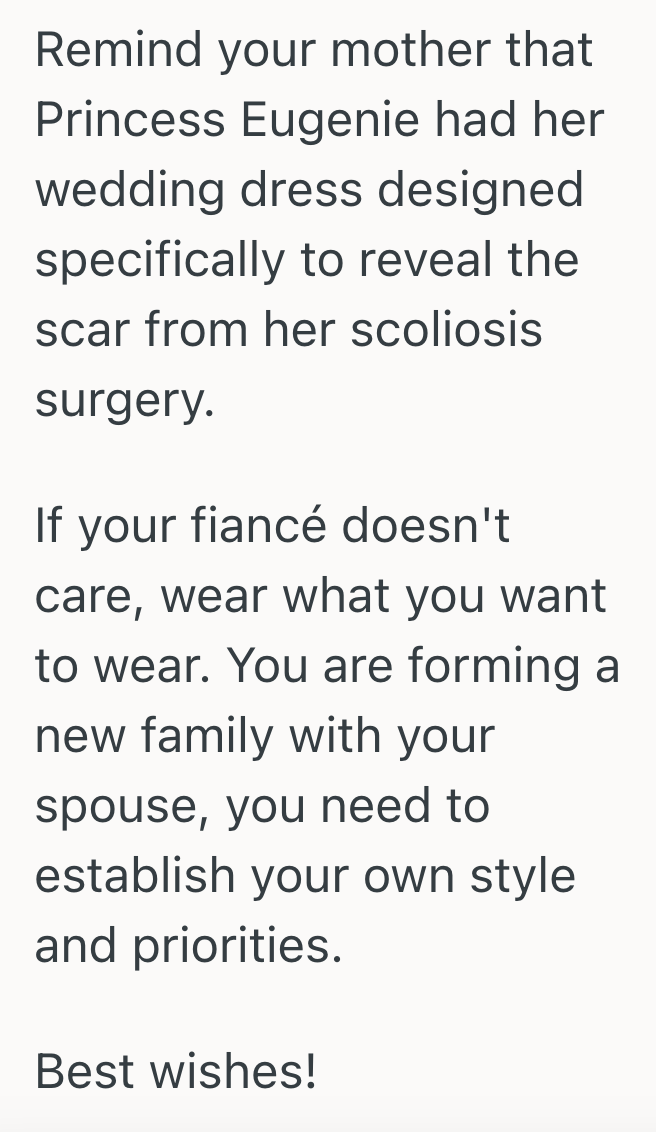656x1132 pixels.
Task: Select the word "Princess"
Action: click(130, 120)
